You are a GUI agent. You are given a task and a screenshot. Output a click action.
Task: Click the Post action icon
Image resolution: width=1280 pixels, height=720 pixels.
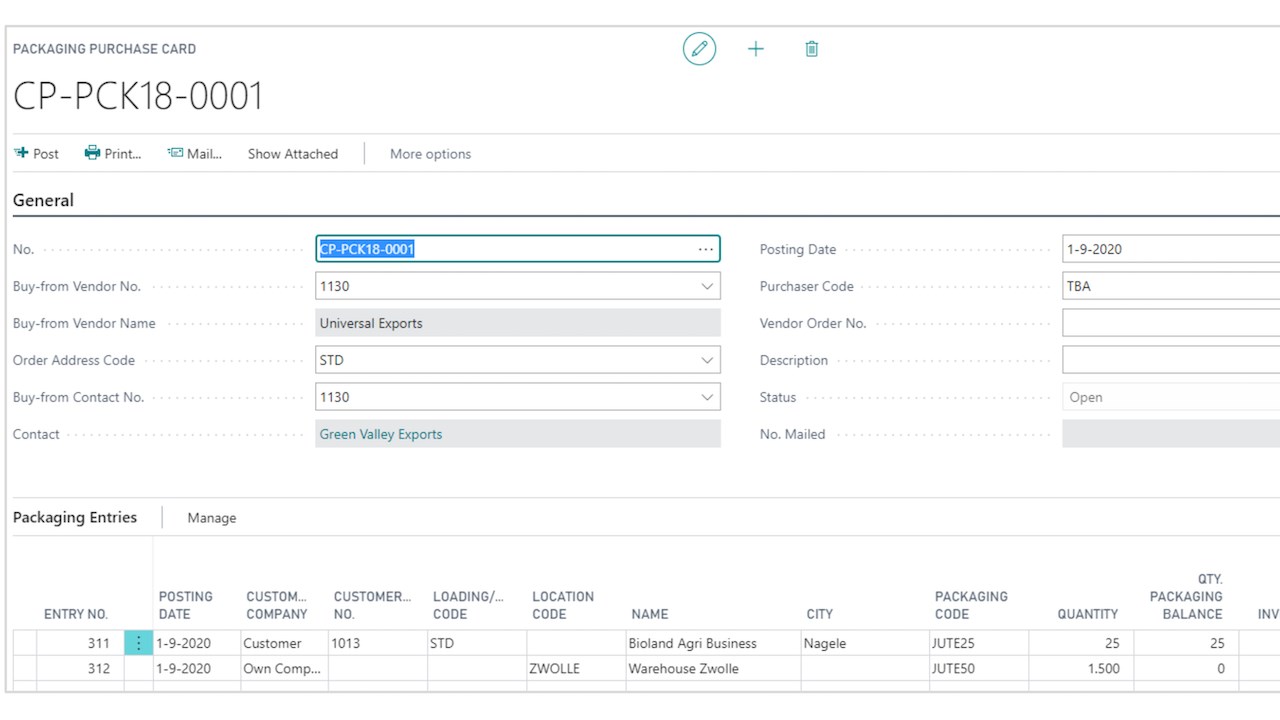[21, 153]
